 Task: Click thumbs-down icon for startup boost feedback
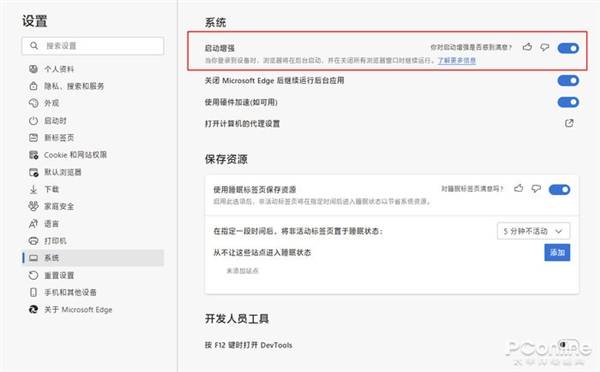(x=545, y=47)
